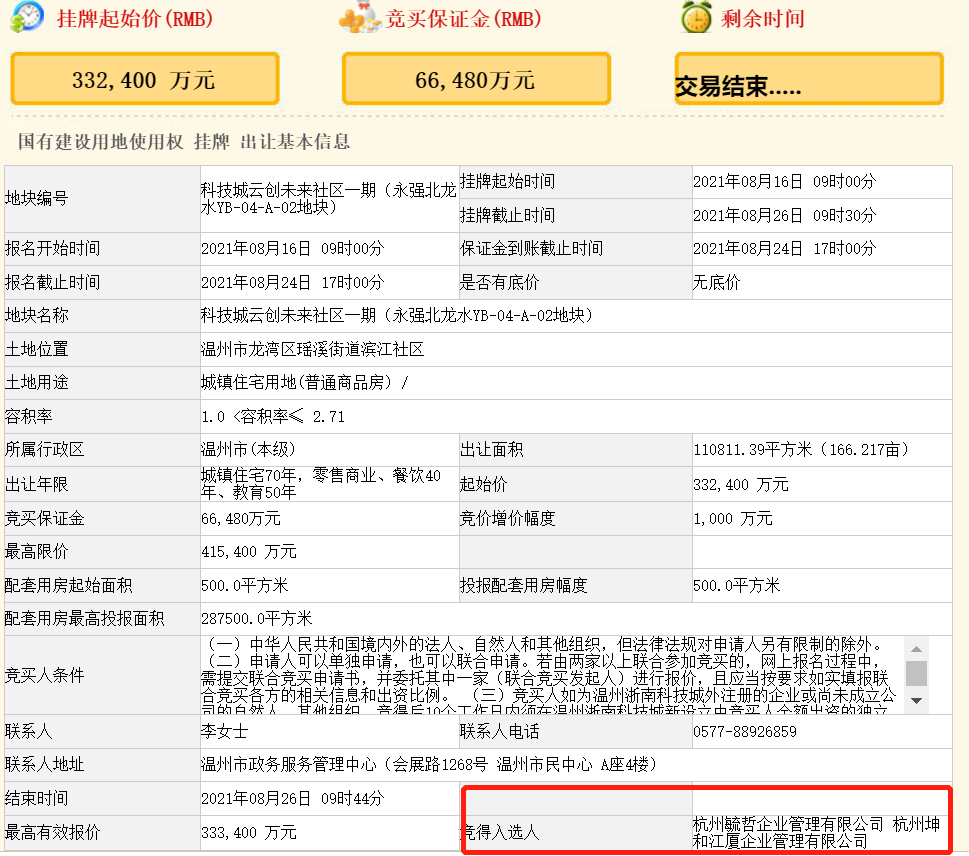
Task: Click the 容积率 value 1.0 to 2.71
Action: 273,417
